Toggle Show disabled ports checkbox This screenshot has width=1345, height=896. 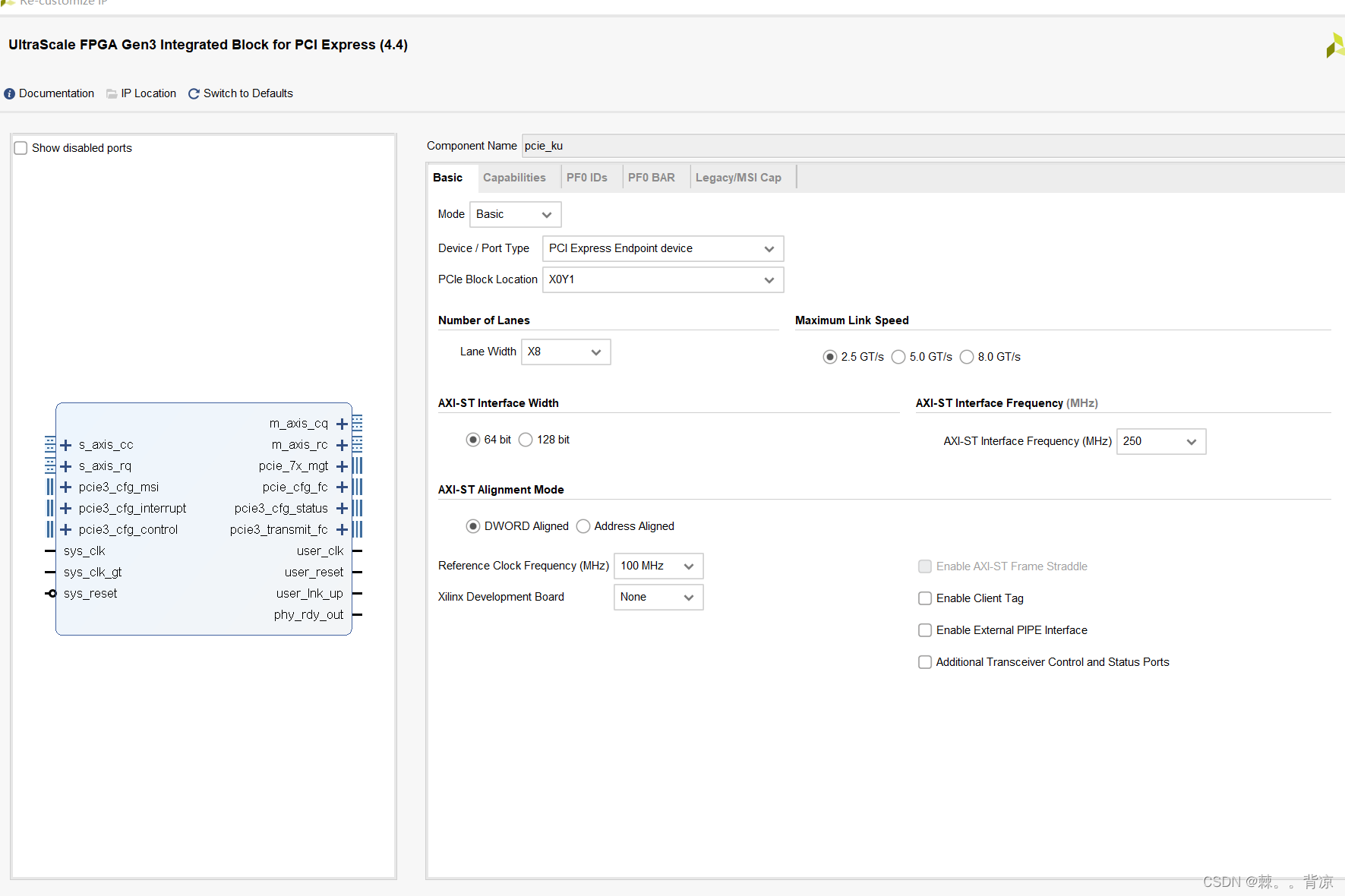click(21, 148)
